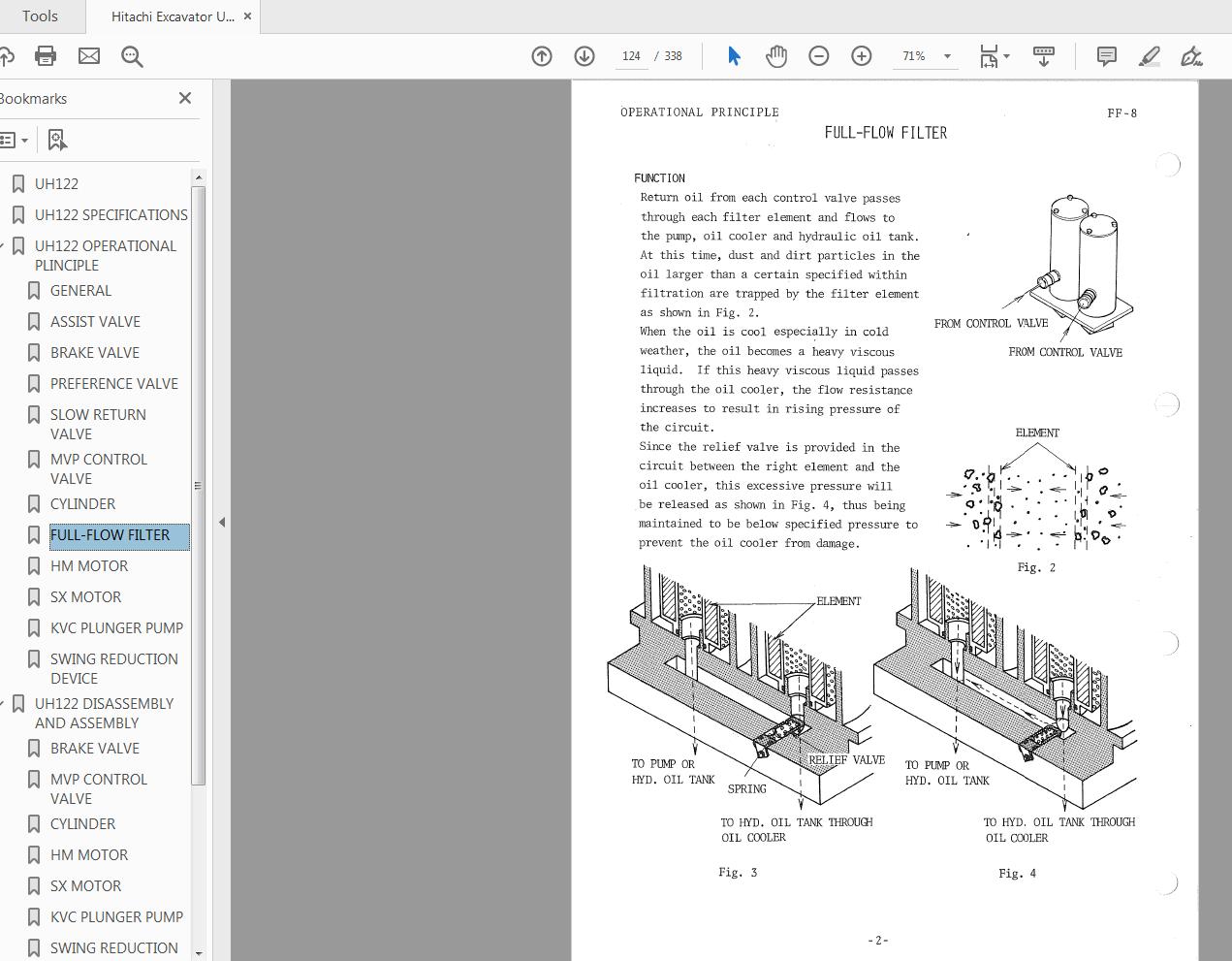Click the Send file by email icon

89,56
